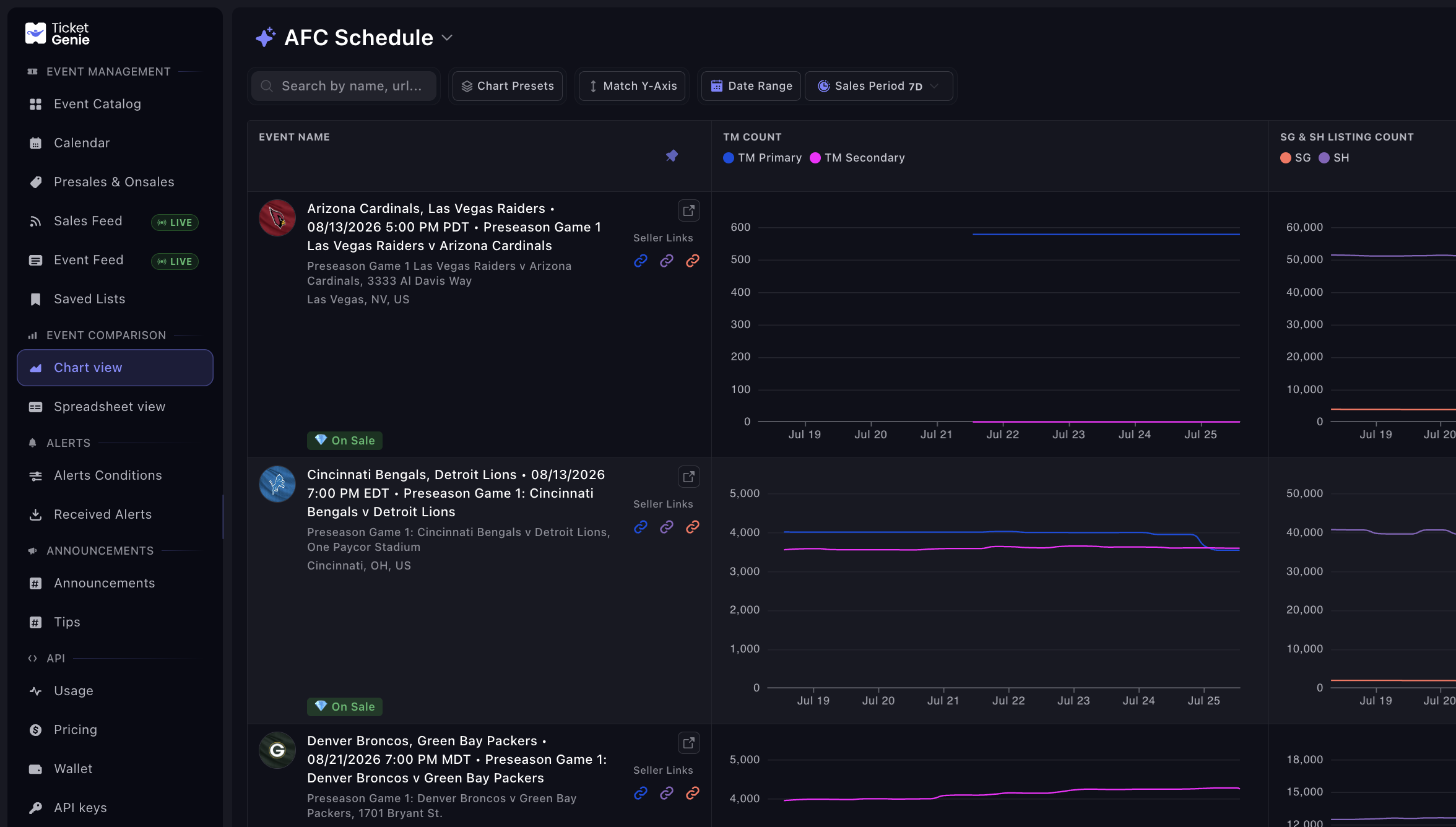Click orange seller link for Cincinnati Bengals event
The height and width of the screenshot is (827, 1456).
(693, 527)
